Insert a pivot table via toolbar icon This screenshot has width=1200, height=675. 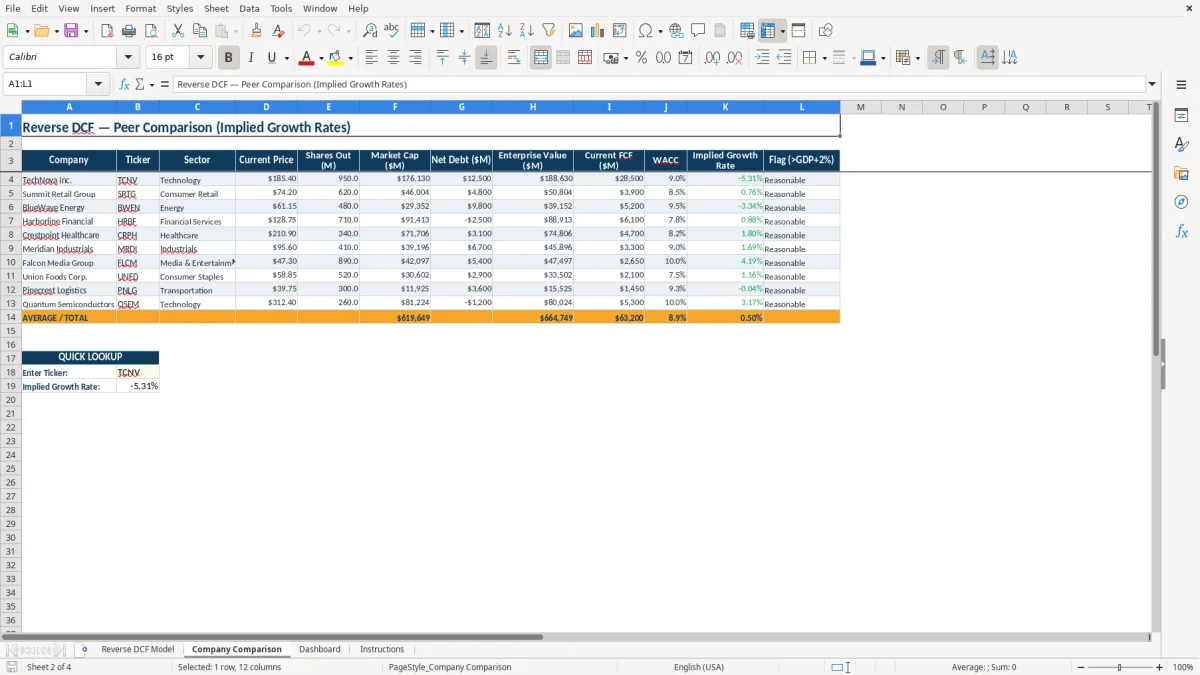[x=620, y=31]
